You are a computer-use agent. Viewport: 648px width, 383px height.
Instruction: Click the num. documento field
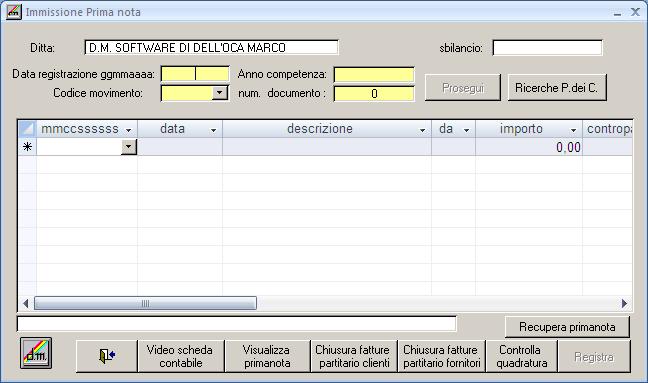[374, 93]
